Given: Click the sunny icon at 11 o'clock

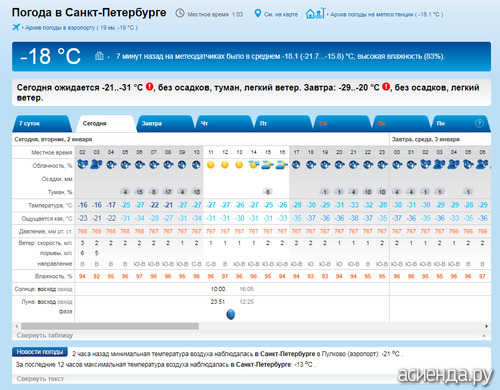Looking at the screenshot, I should coord(211,165).
